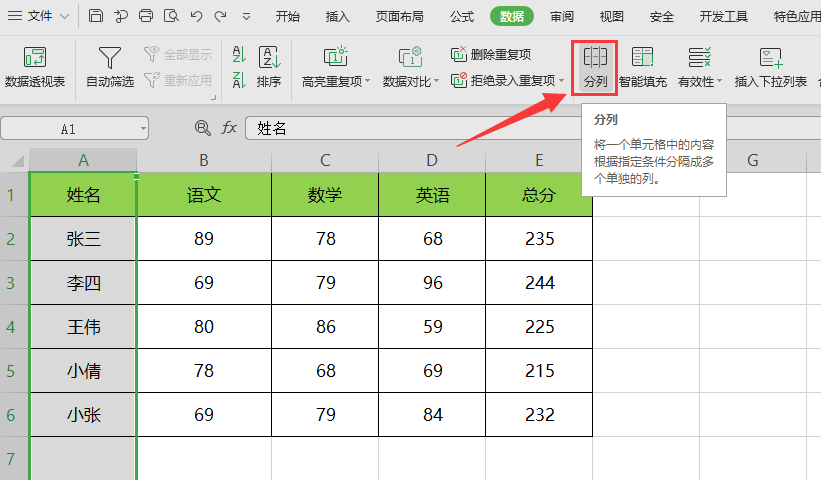
Task: Click the 插入下拉列表 button
Action: [770, 67]
